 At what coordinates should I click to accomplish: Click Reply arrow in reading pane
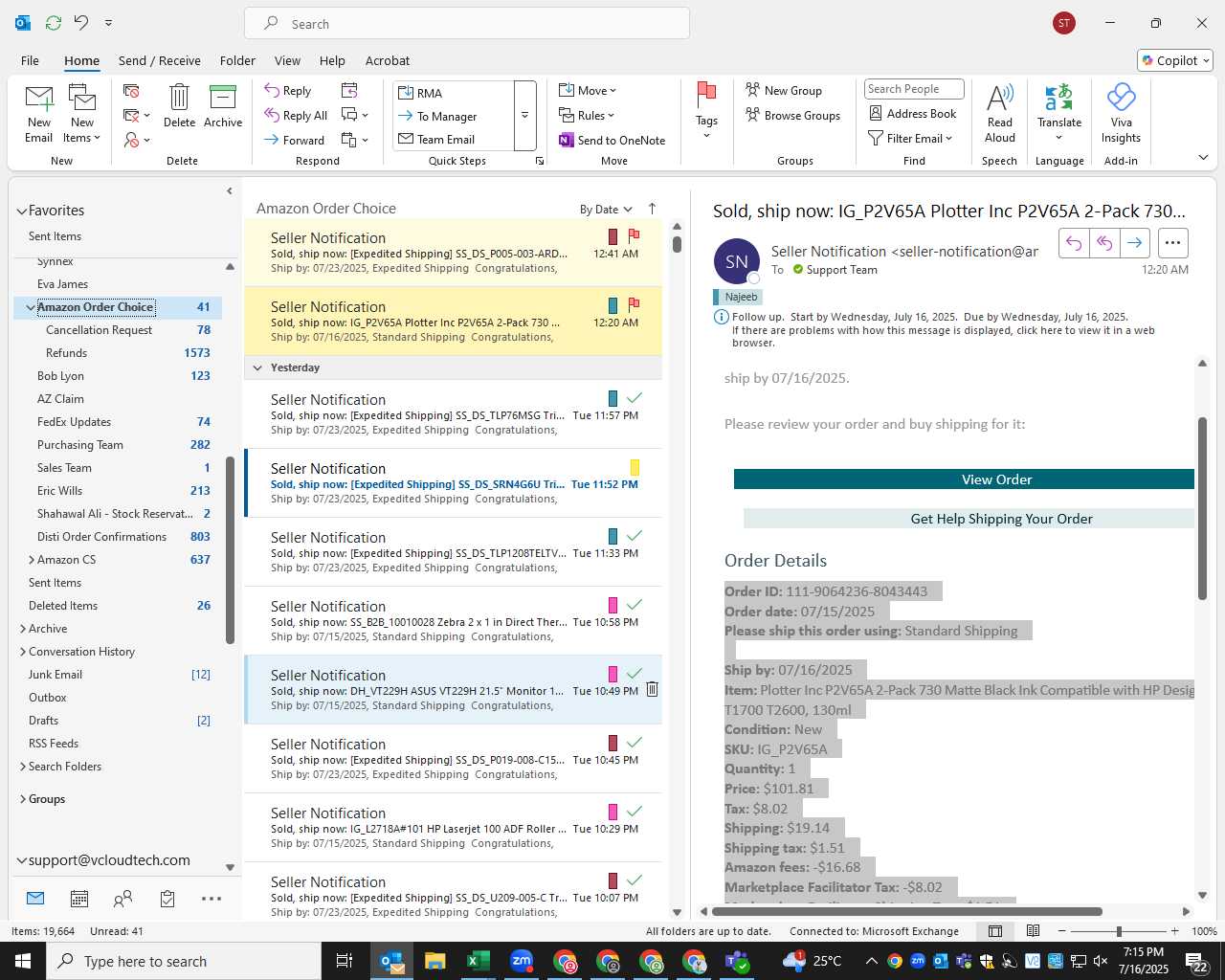pos(1074,243)
